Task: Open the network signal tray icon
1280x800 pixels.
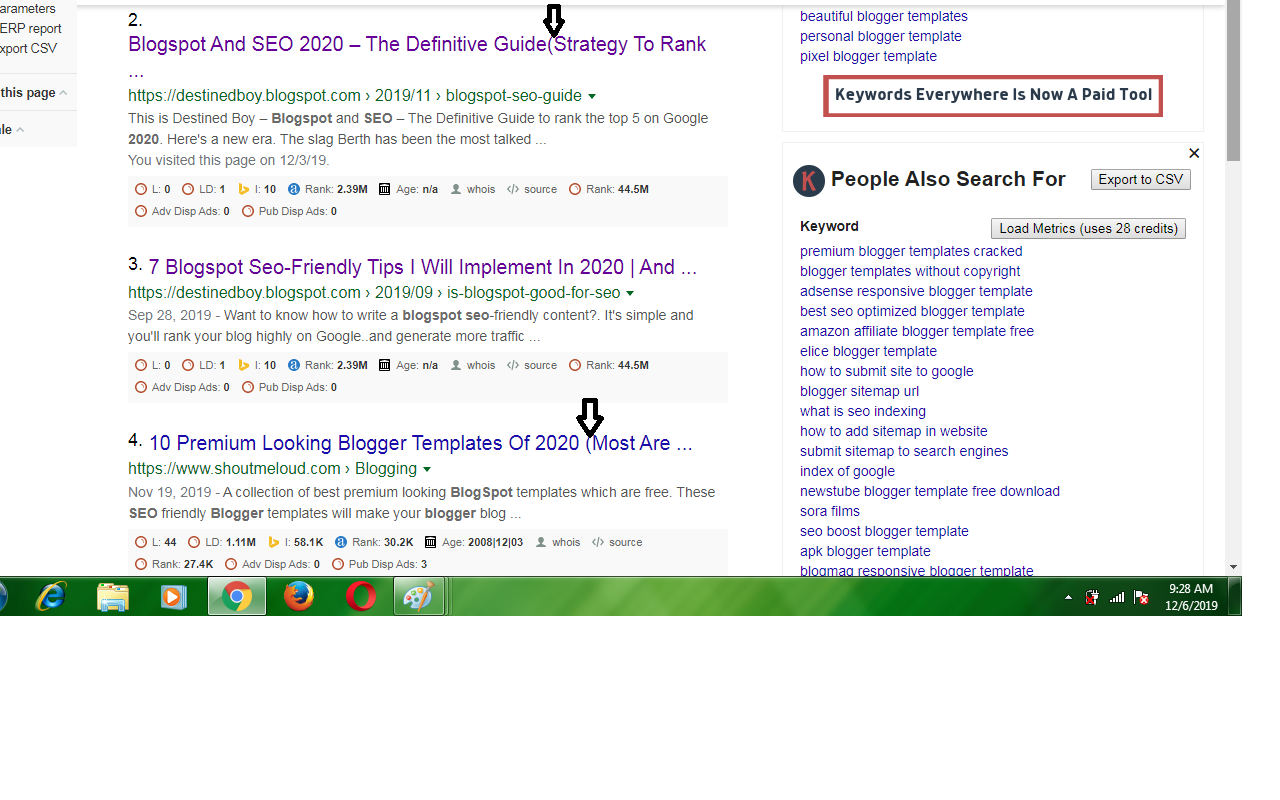Action: [x=1117, y=597]
